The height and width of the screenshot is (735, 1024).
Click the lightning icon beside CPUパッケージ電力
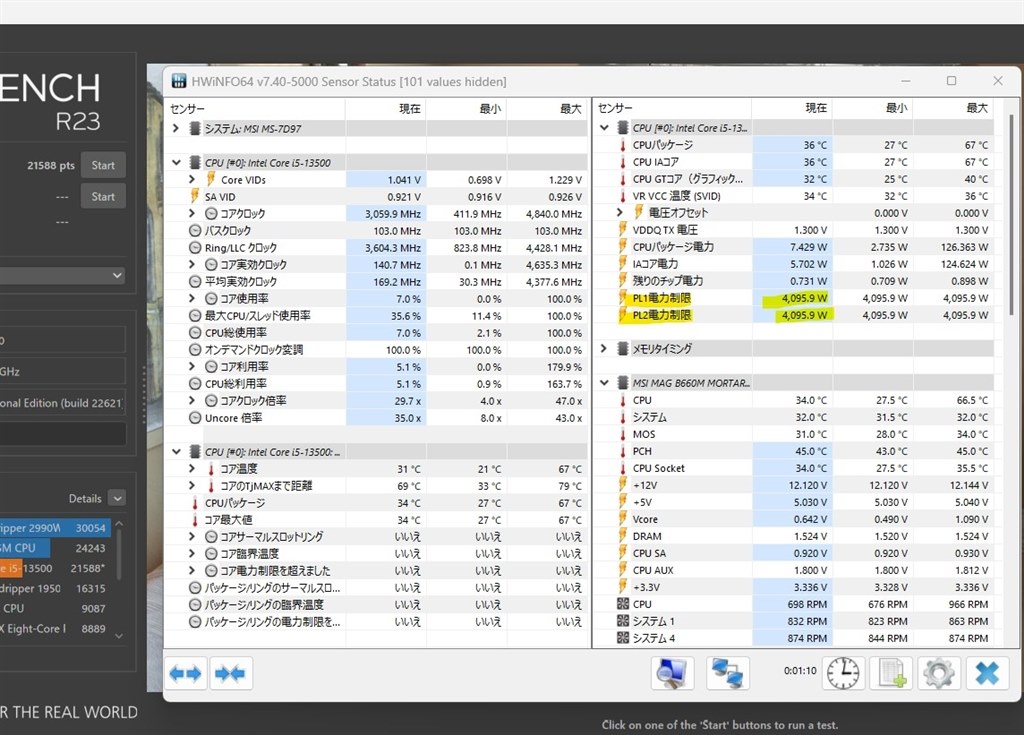622,247
